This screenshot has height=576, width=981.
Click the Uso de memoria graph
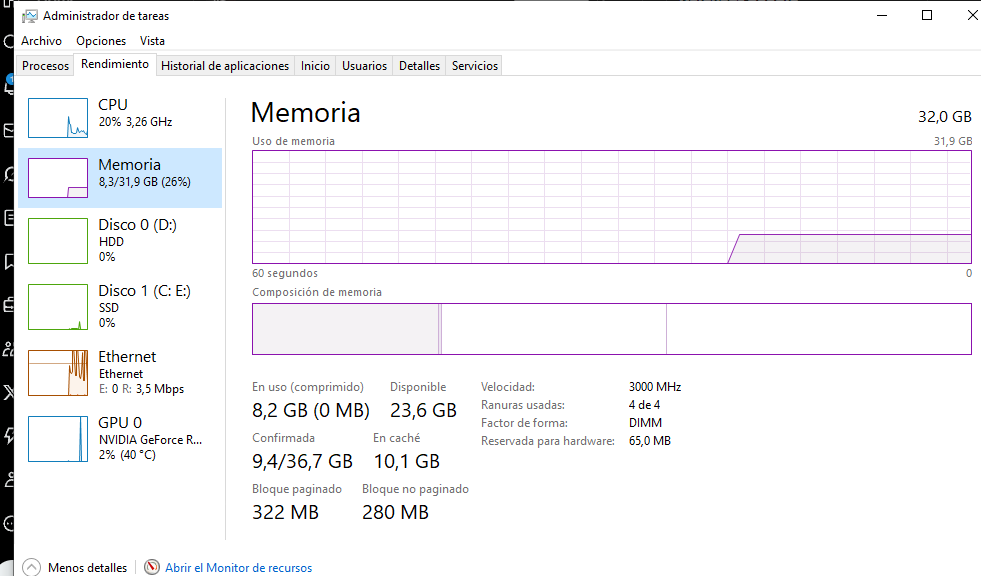click(612, 207)
